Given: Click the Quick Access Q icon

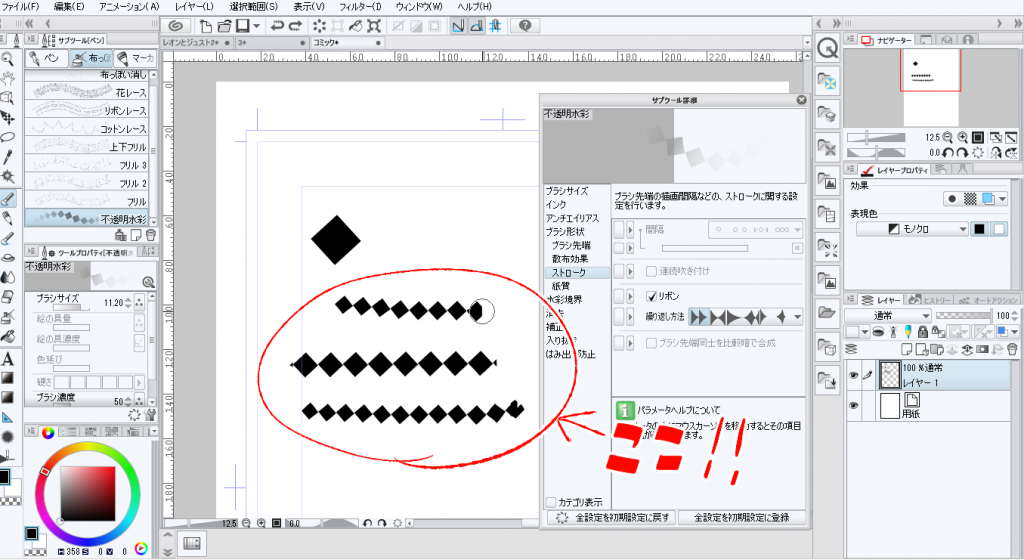Looking at the screenshot, I should [x=827, y=48].
